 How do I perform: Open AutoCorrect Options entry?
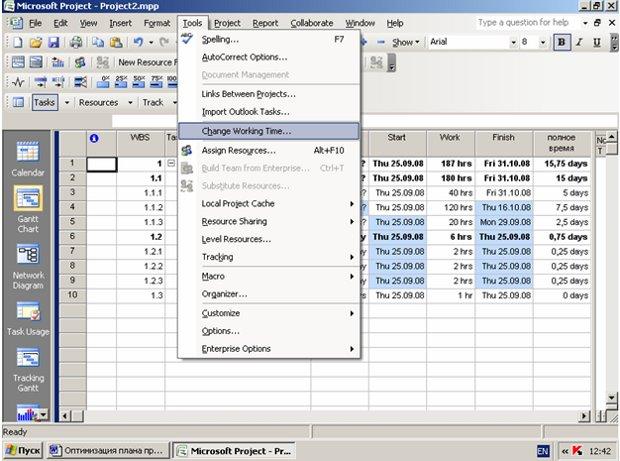269,57
